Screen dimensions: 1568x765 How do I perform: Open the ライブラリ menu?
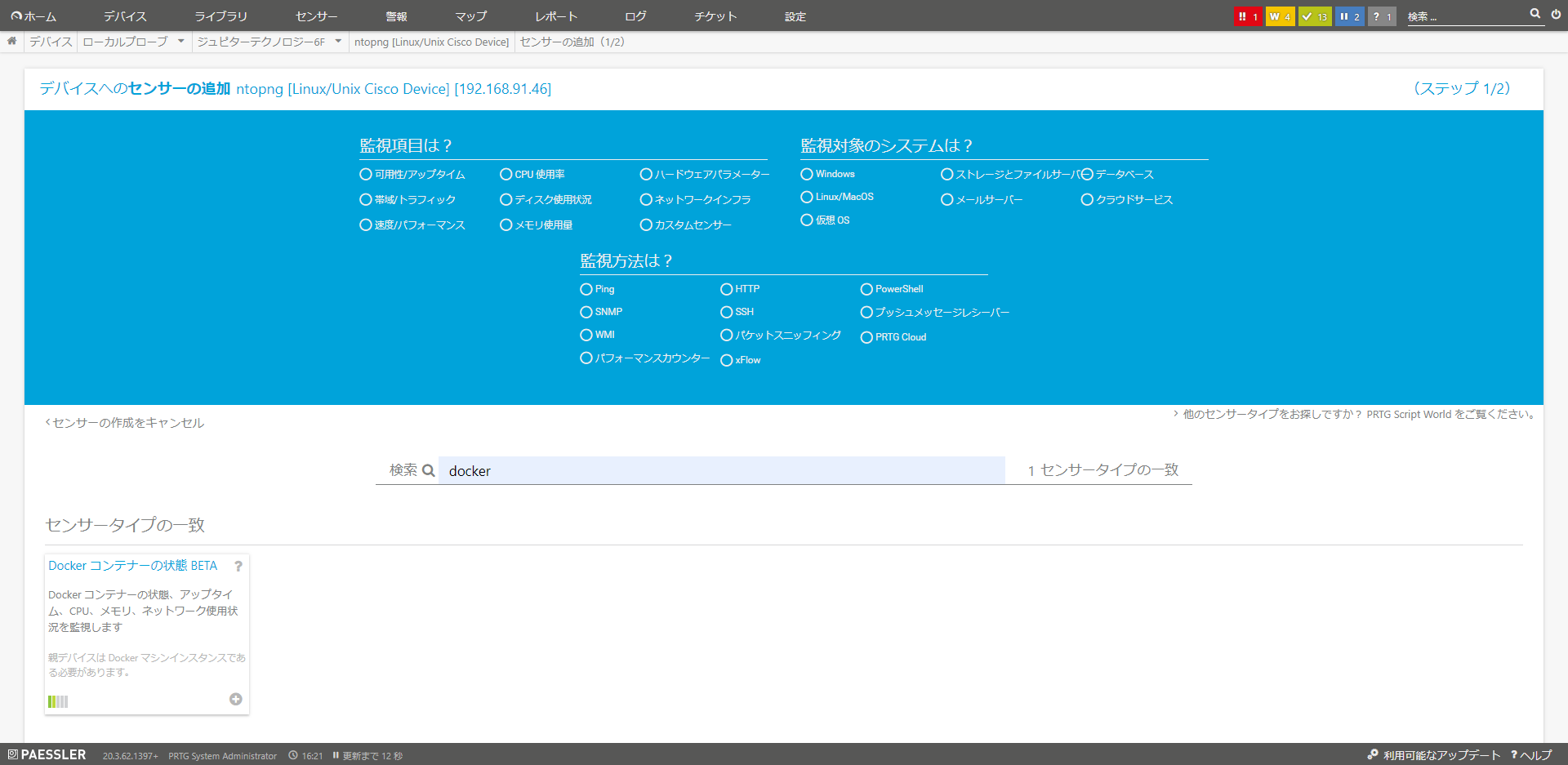tap(220, 16)
